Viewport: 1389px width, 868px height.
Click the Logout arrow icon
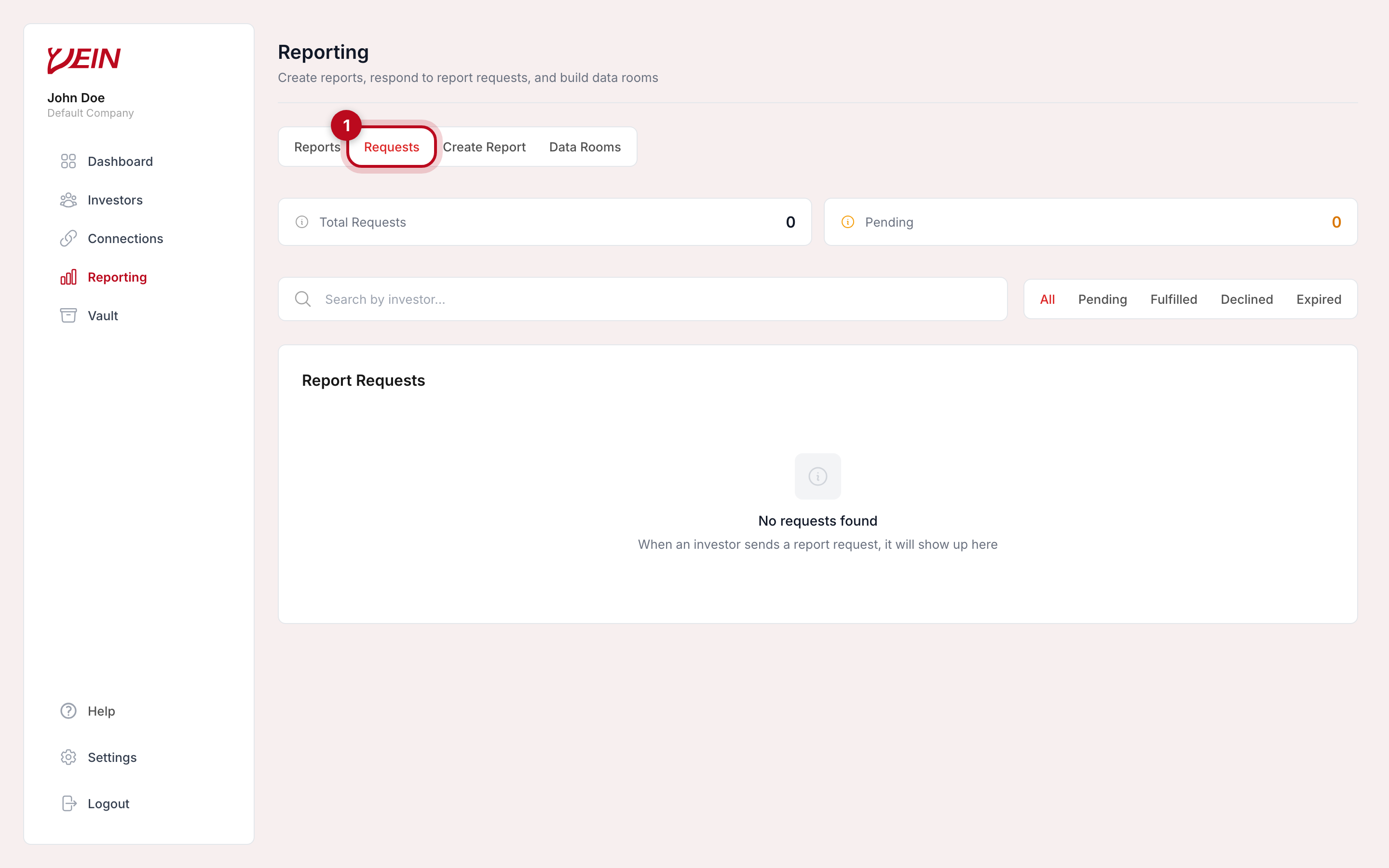pyautogui.click(x=68, y=804)
